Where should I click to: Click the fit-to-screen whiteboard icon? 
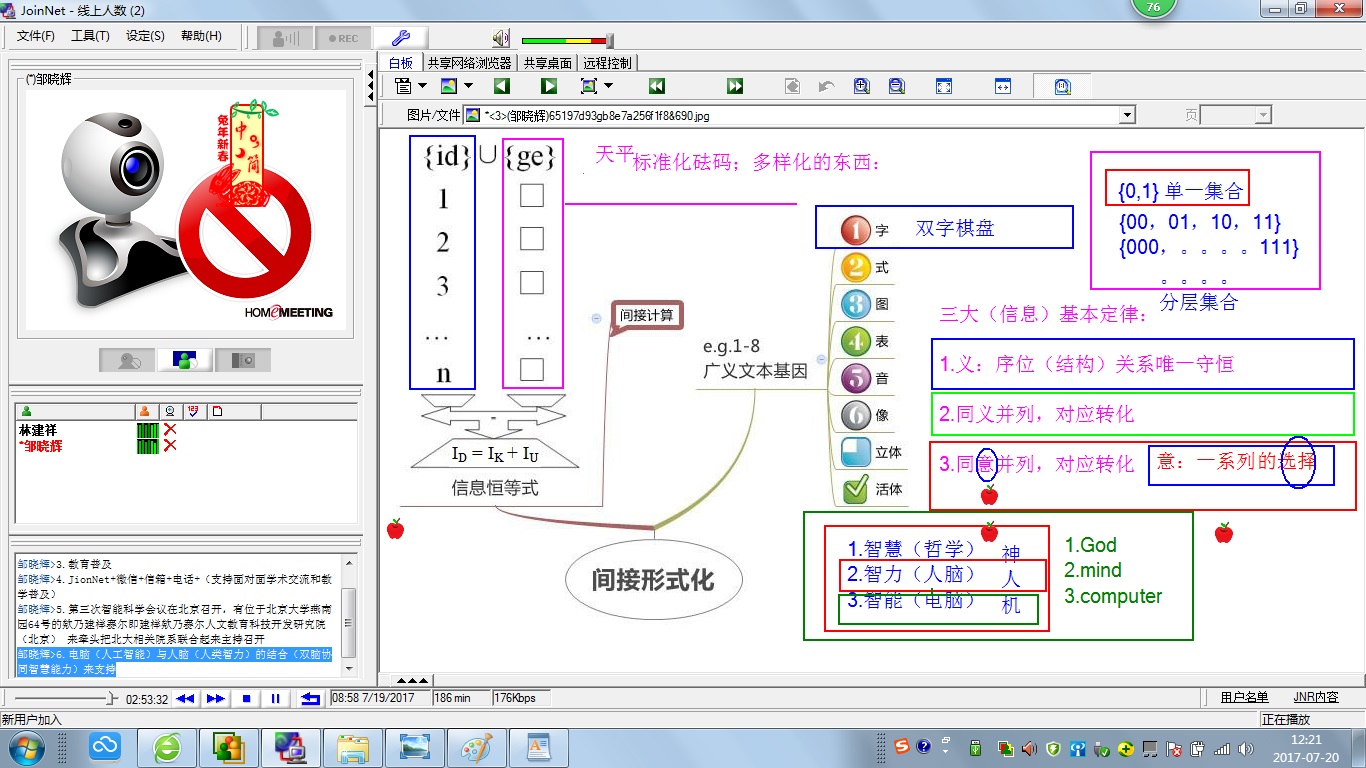(x=944, y=86)
